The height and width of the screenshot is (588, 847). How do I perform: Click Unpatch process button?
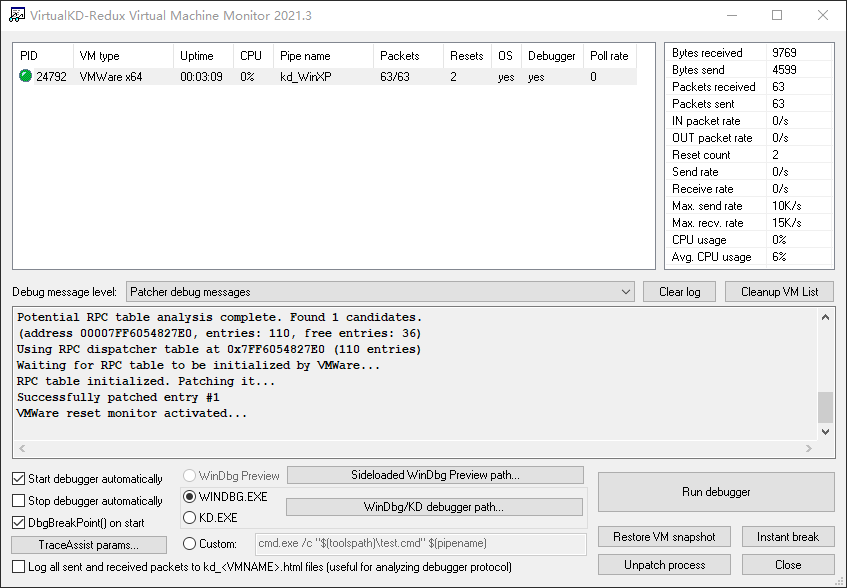(664, 565)
